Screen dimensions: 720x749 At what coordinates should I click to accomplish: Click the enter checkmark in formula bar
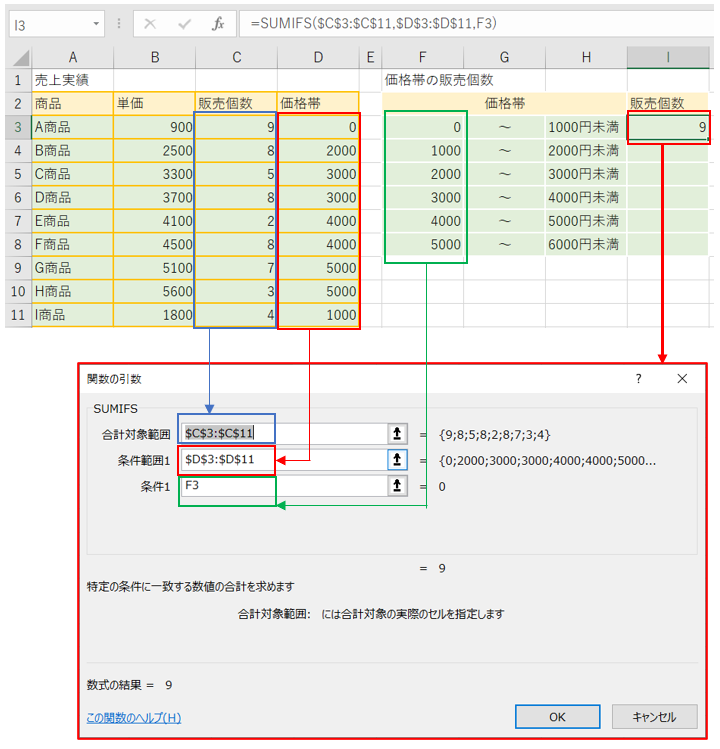tap(184, 23)
